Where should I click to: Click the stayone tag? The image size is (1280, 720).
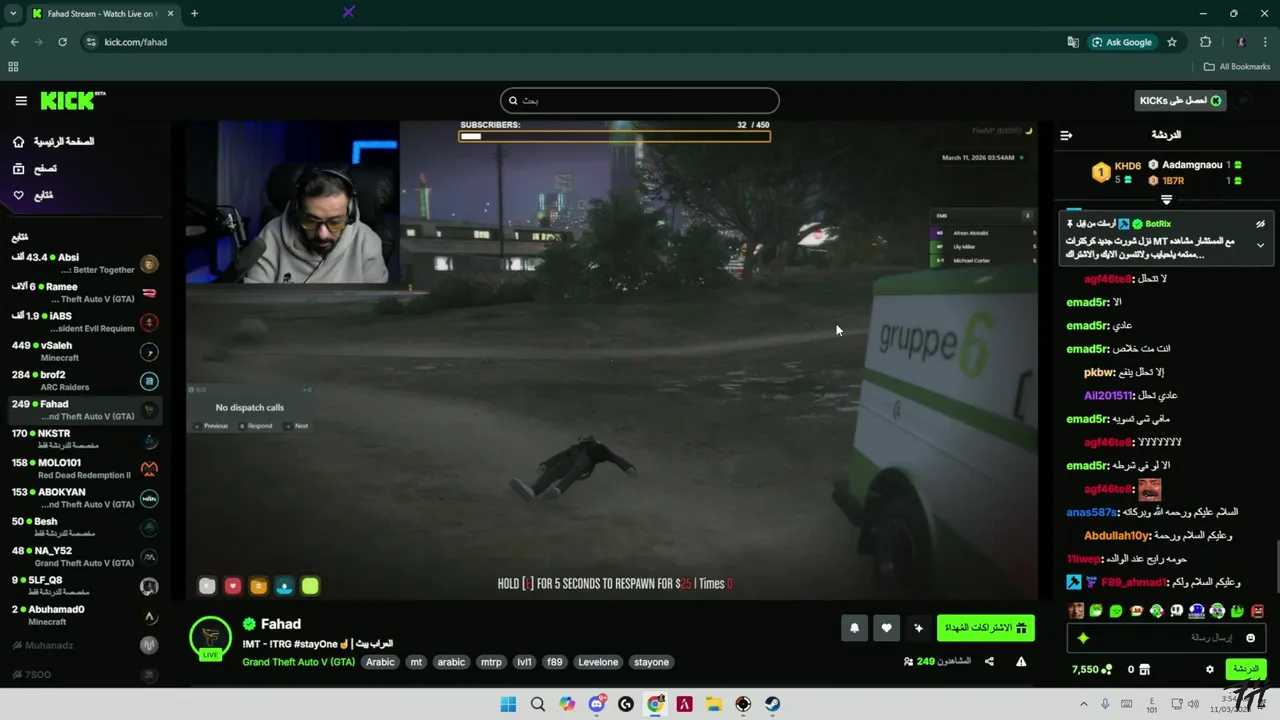pos(651,662)
